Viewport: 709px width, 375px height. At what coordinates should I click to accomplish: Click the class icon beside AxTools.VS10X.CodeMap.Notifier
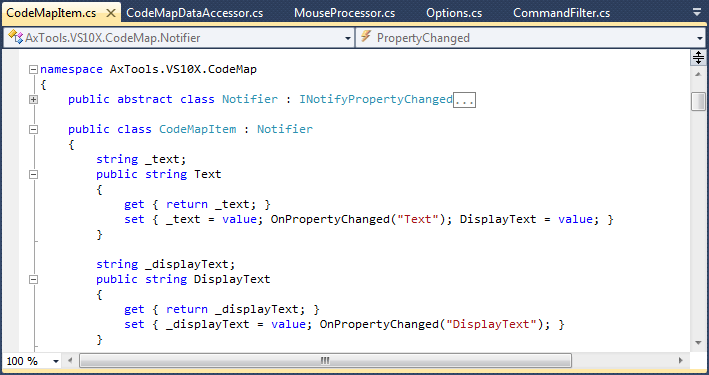point(15,37)
